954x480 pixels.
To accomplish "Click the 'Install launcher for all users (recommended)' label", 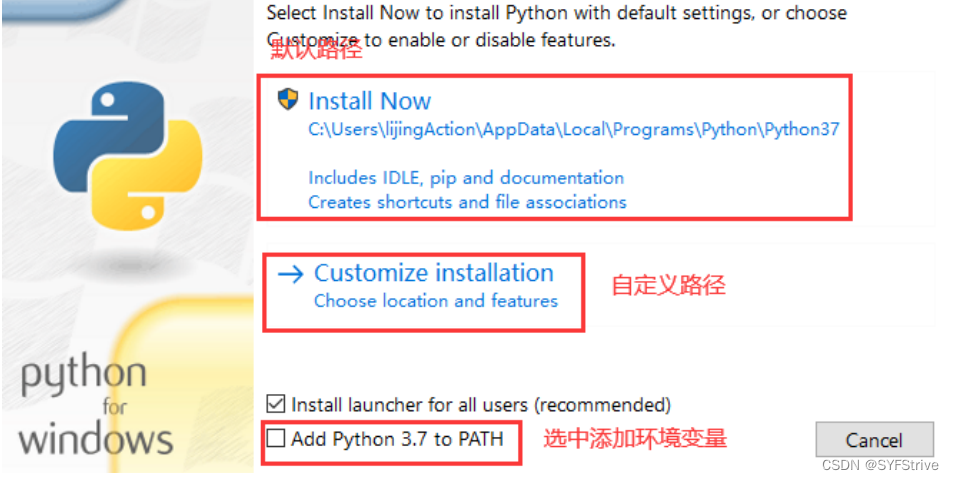I will (481, 405).
